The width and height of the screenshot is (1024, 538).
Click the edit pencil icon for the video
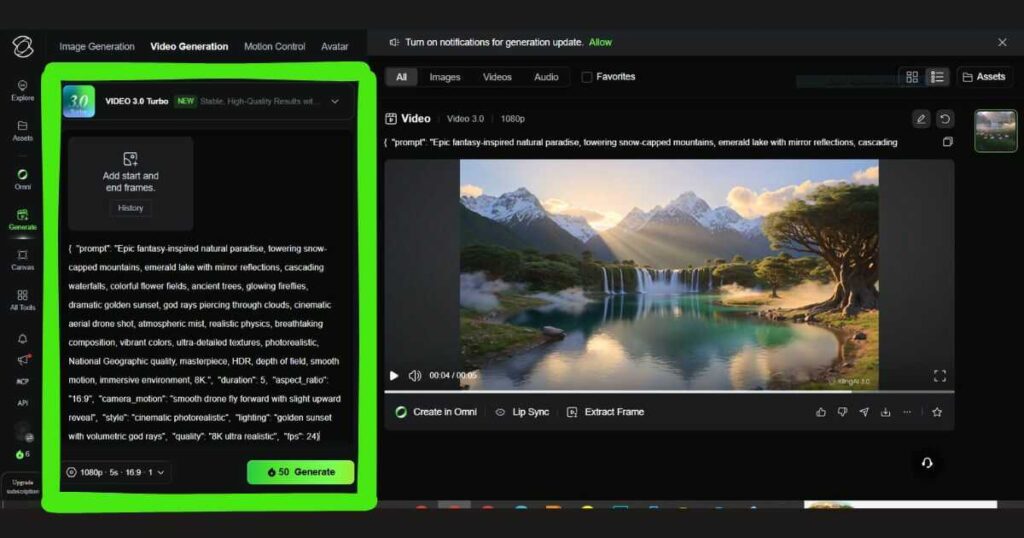pos(921,119)
